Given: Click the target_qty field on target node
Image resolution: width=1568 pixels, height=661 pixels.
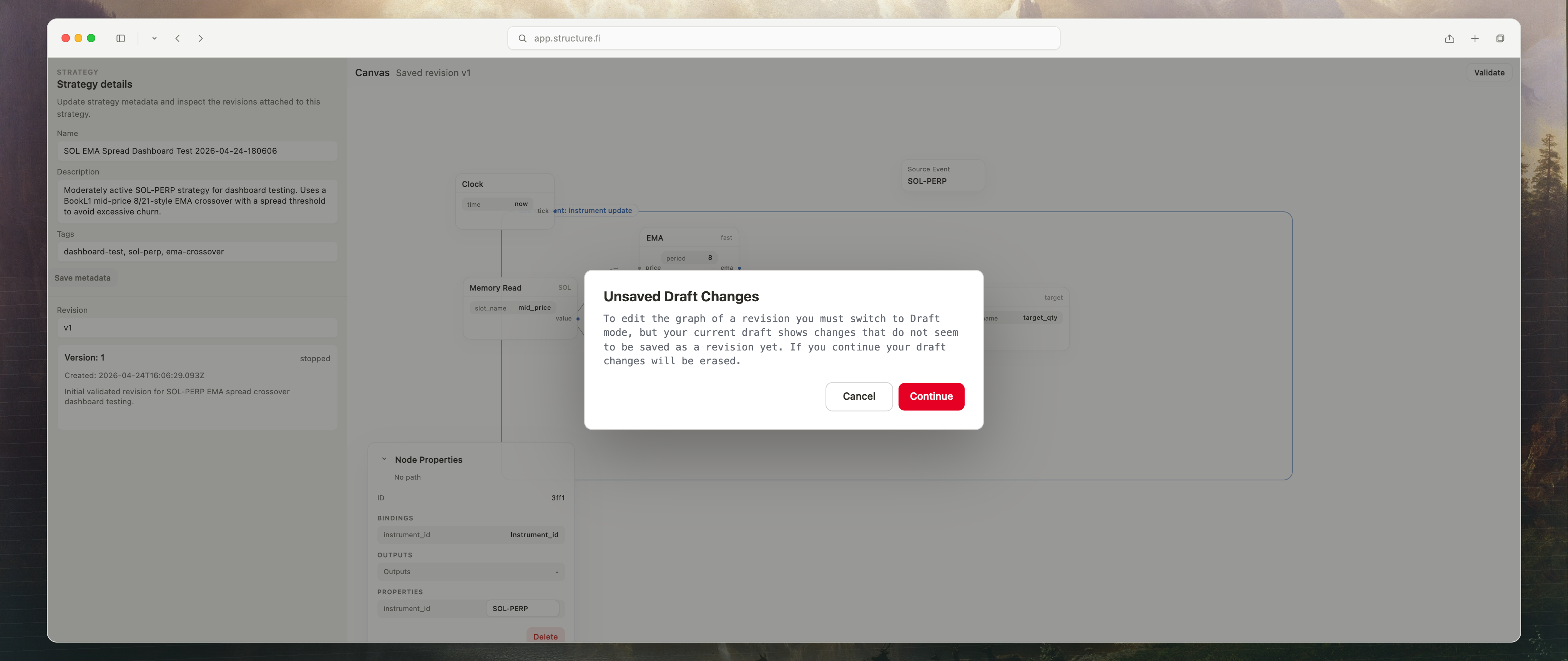Looking at the screenshot, I should click(x=1040, y=318).
